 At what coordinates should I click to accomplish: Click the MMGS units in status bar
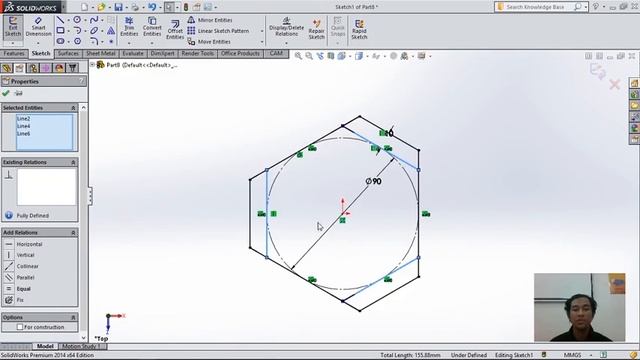572,355
